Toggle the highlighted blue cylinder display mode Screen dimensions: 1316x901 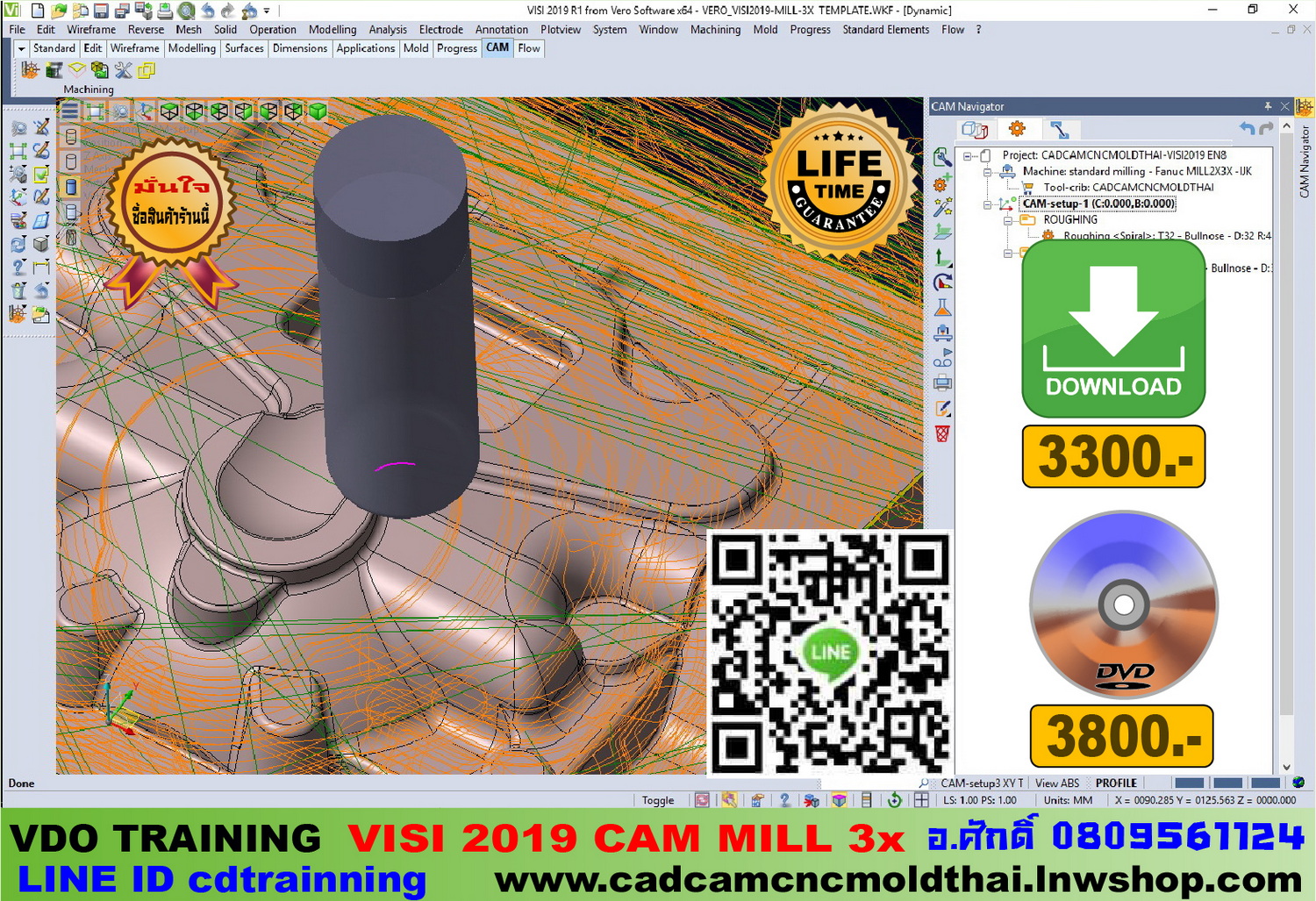71,187
